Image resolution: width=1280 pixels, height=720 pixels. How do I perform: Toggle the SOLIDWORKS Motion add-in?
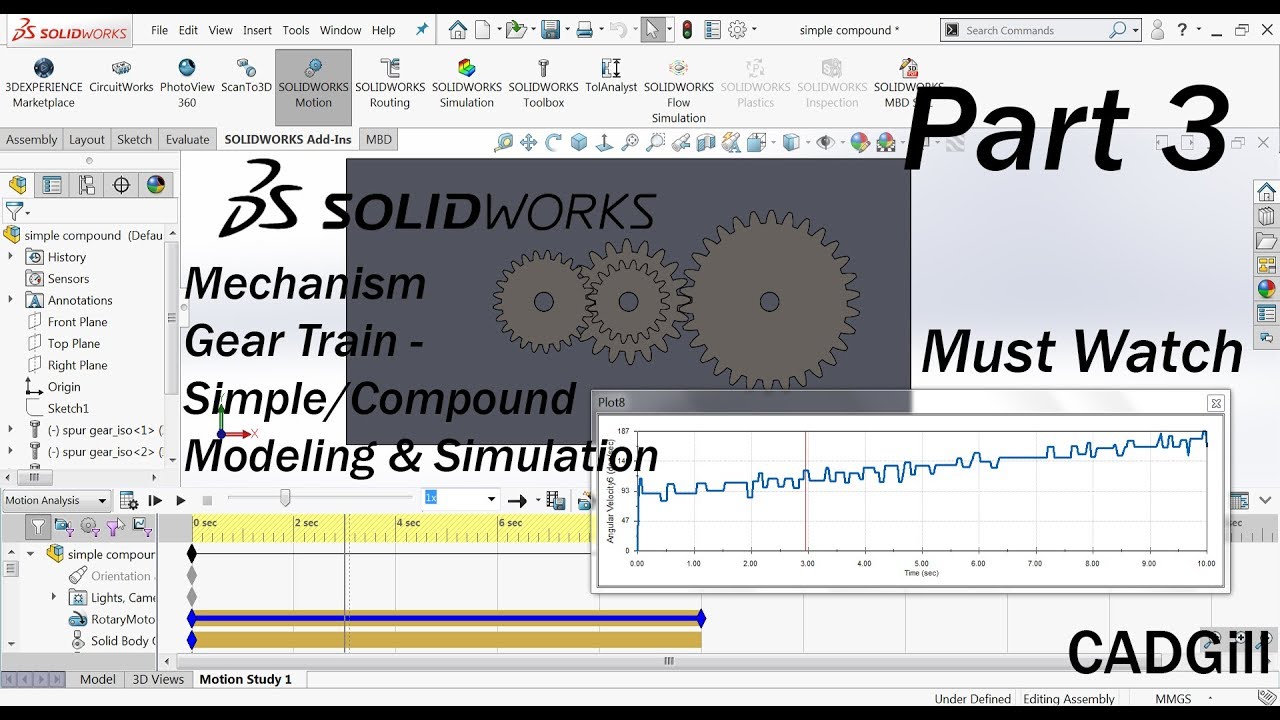[x=313, y=85]
